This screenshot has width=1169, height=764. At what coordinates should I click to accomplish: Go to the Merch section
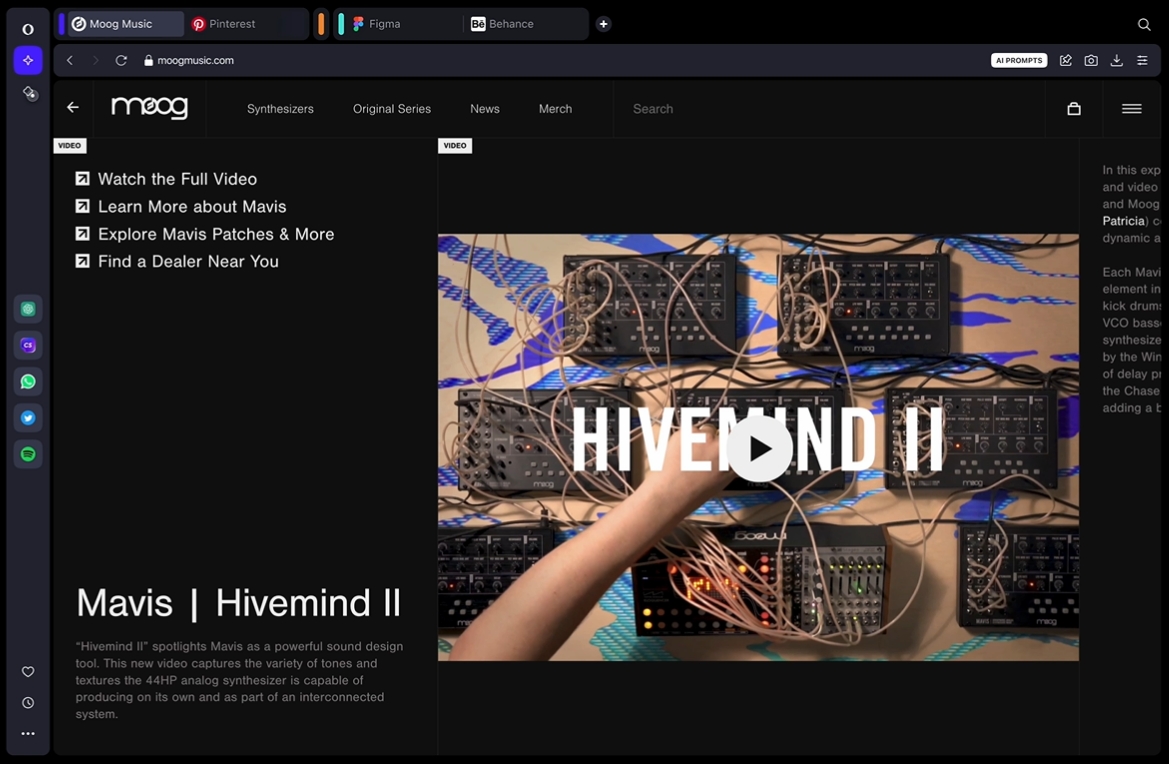tap(555, 109)
